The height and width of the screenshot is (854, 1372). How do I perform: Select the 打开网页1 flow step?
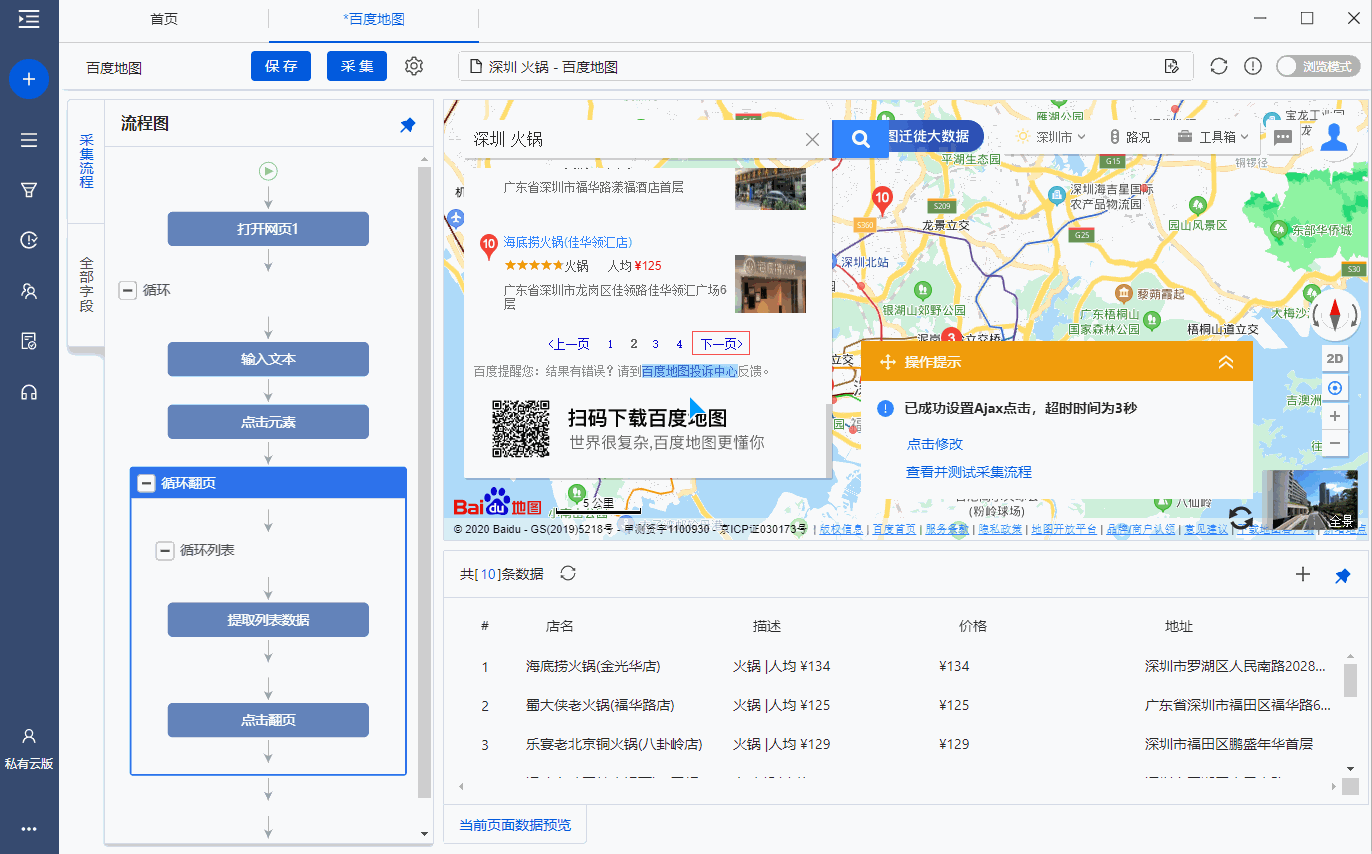click(x=268, y=229)
